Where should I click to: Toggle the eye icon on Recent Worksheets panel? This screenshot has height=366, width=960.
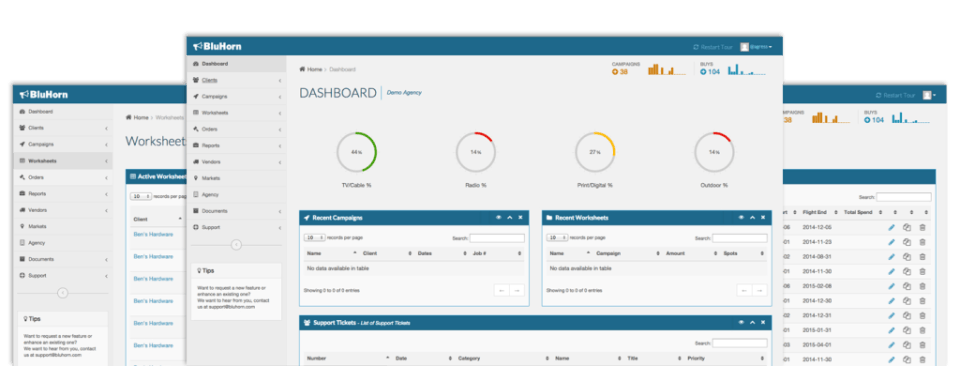coord(741,217)
